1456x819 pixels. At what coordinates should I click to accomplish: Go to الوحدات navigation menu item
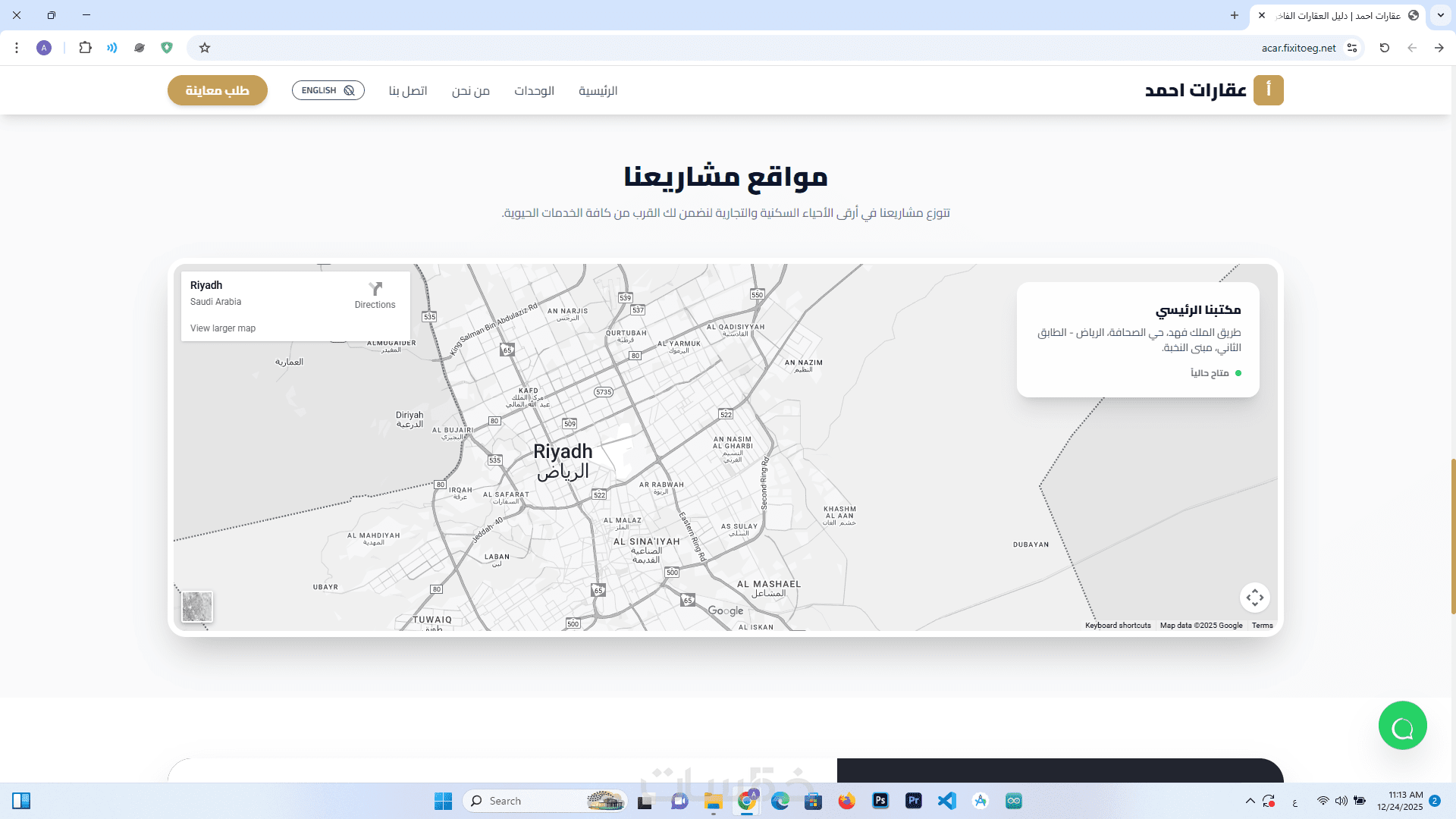[534, 91]
